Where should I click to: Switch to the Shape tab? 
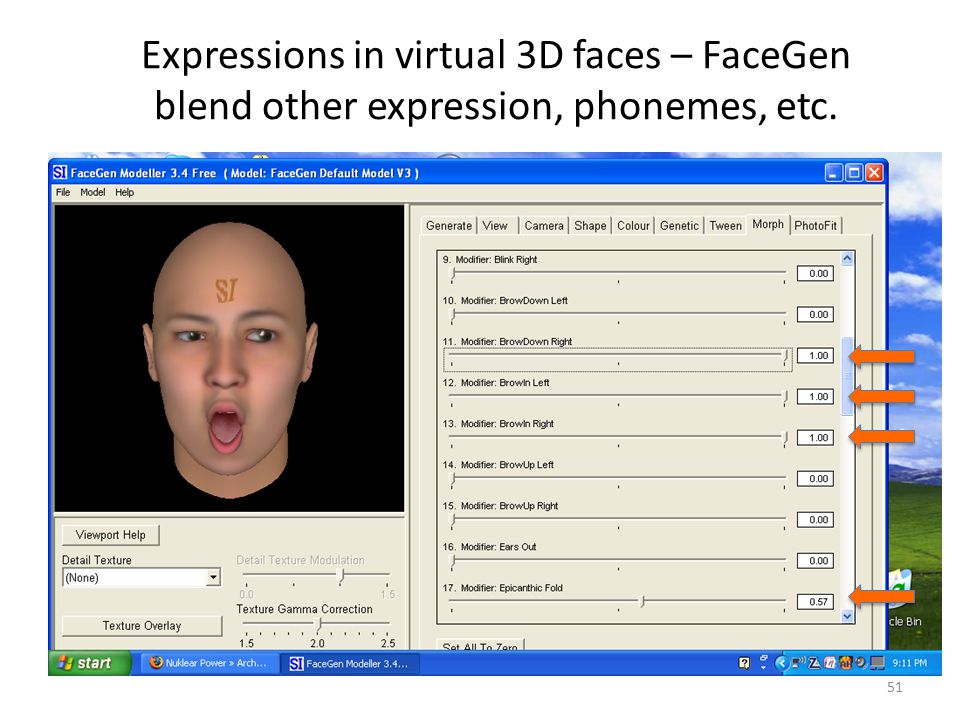[590, 225]
